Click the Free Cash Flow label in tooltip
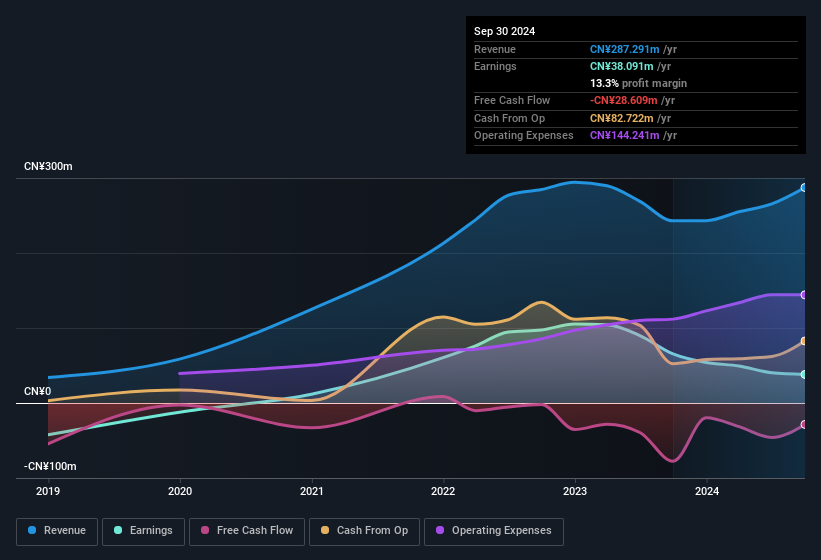Image resolution: width=821 pixels, height=560 pixels. [512, 100]
